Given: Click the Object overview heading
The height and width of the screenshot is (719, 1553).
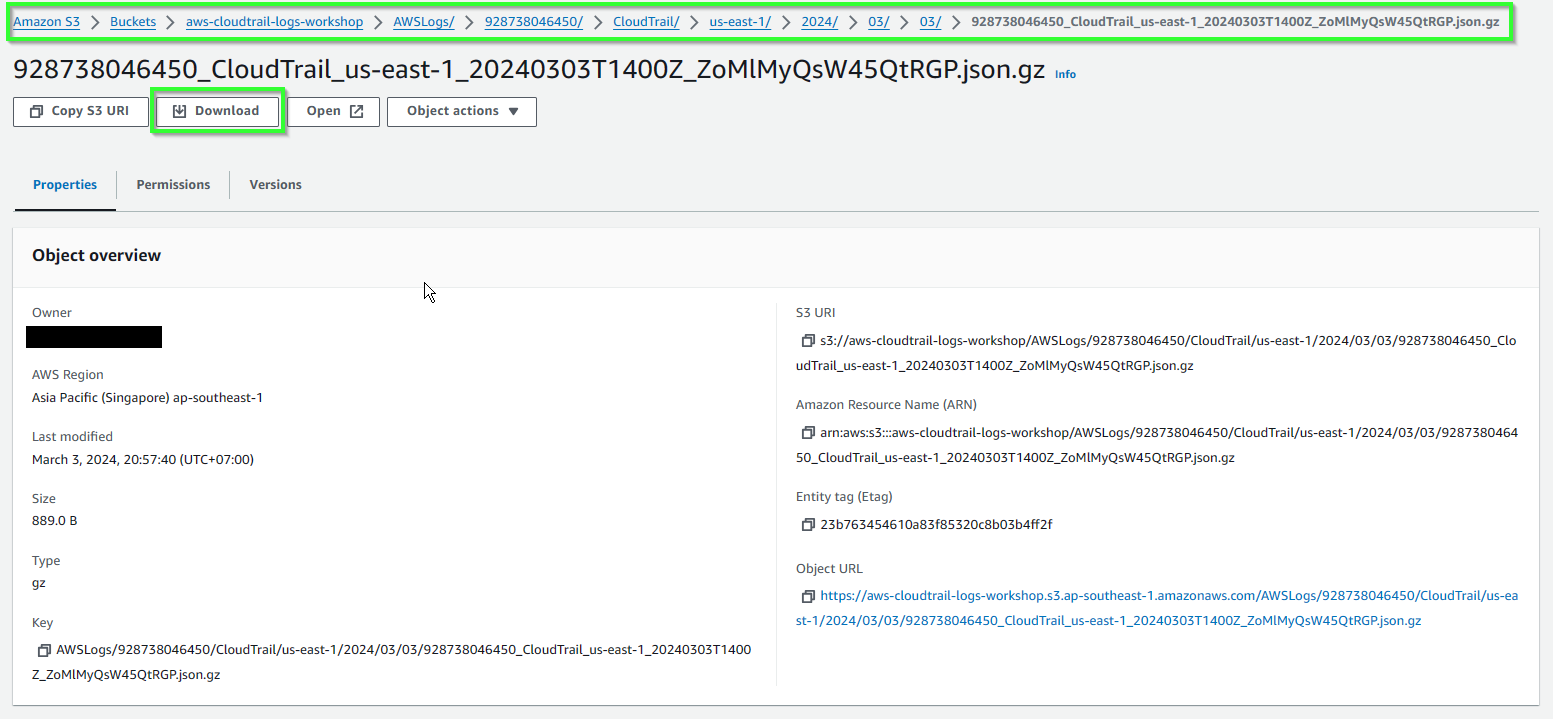Looking at the screenshot, I should click(96, 256).
